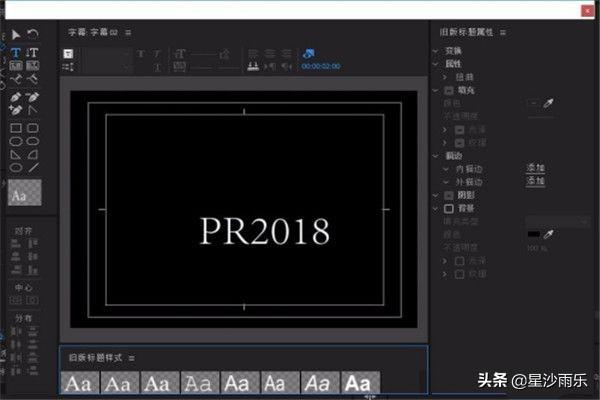The image size is (600, 400).
Task: Open the 字幕 panel menu
Action: pyautogui.click(x=128, y=33)
